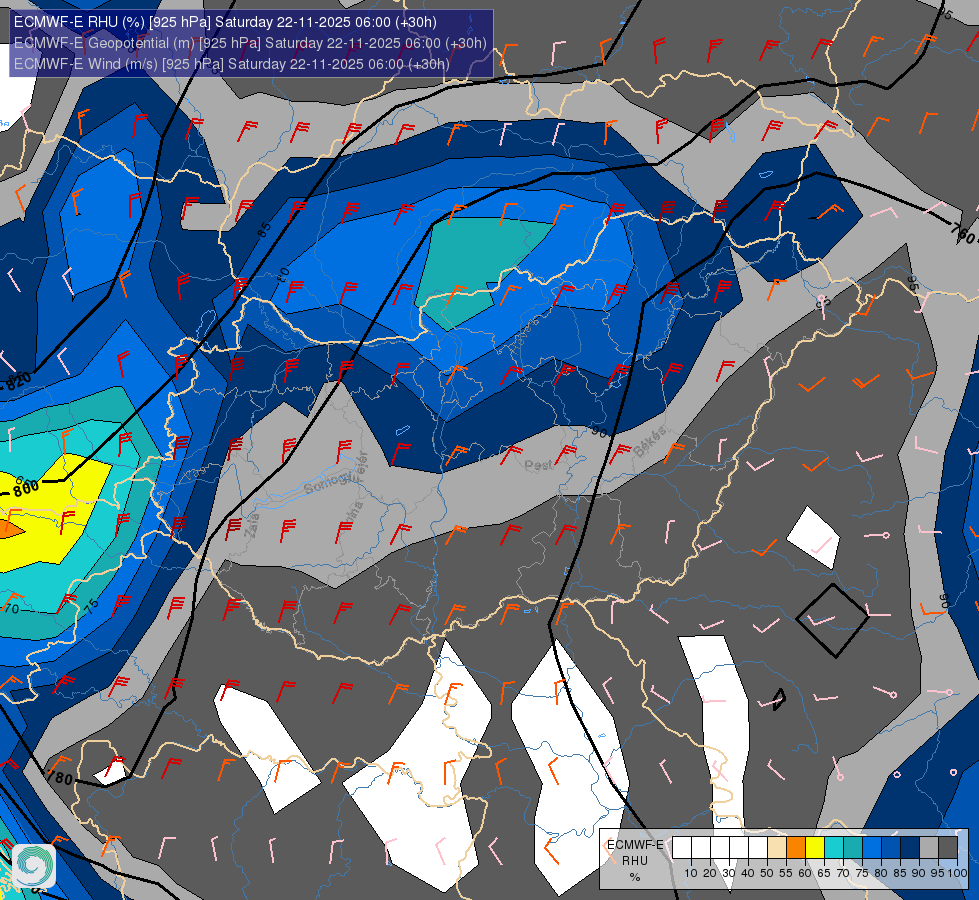Click the '780' geopotential contour label
The height and width of the screenshot is (900, 979).
tap(60, 778)
